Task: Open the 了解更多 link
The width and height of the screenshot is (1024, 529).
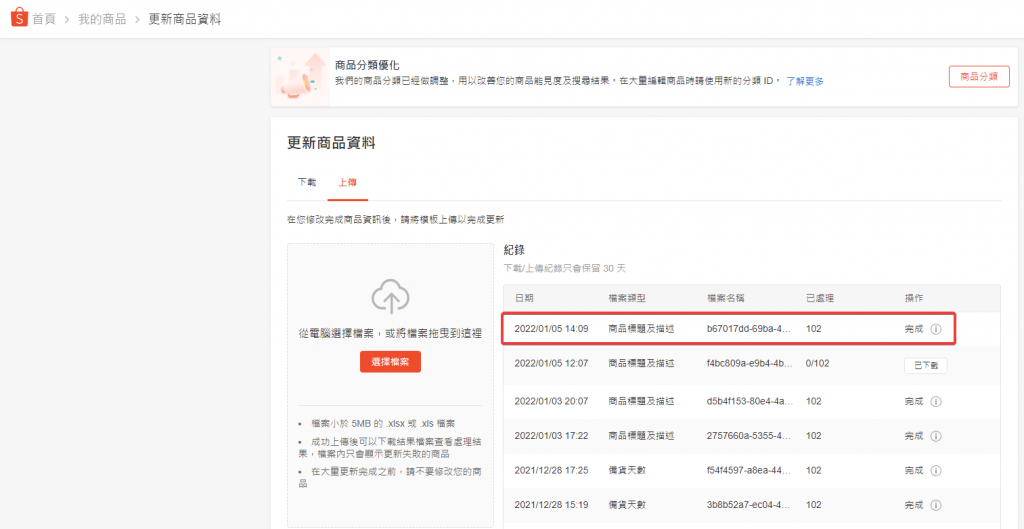Action: [x=804, y=81]
